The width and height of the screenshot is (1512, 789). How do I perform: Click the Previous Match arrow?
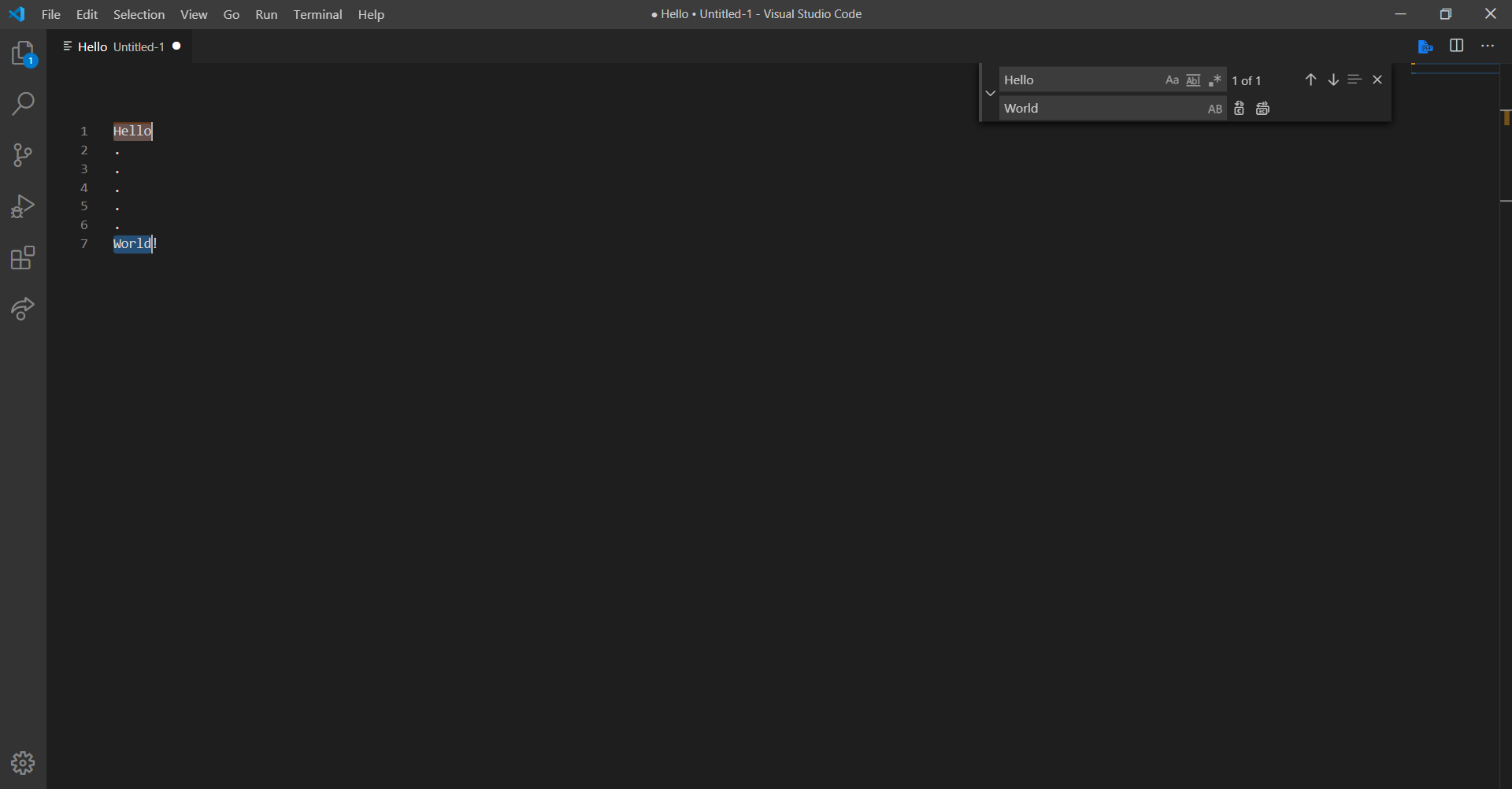pos(1310,80)
